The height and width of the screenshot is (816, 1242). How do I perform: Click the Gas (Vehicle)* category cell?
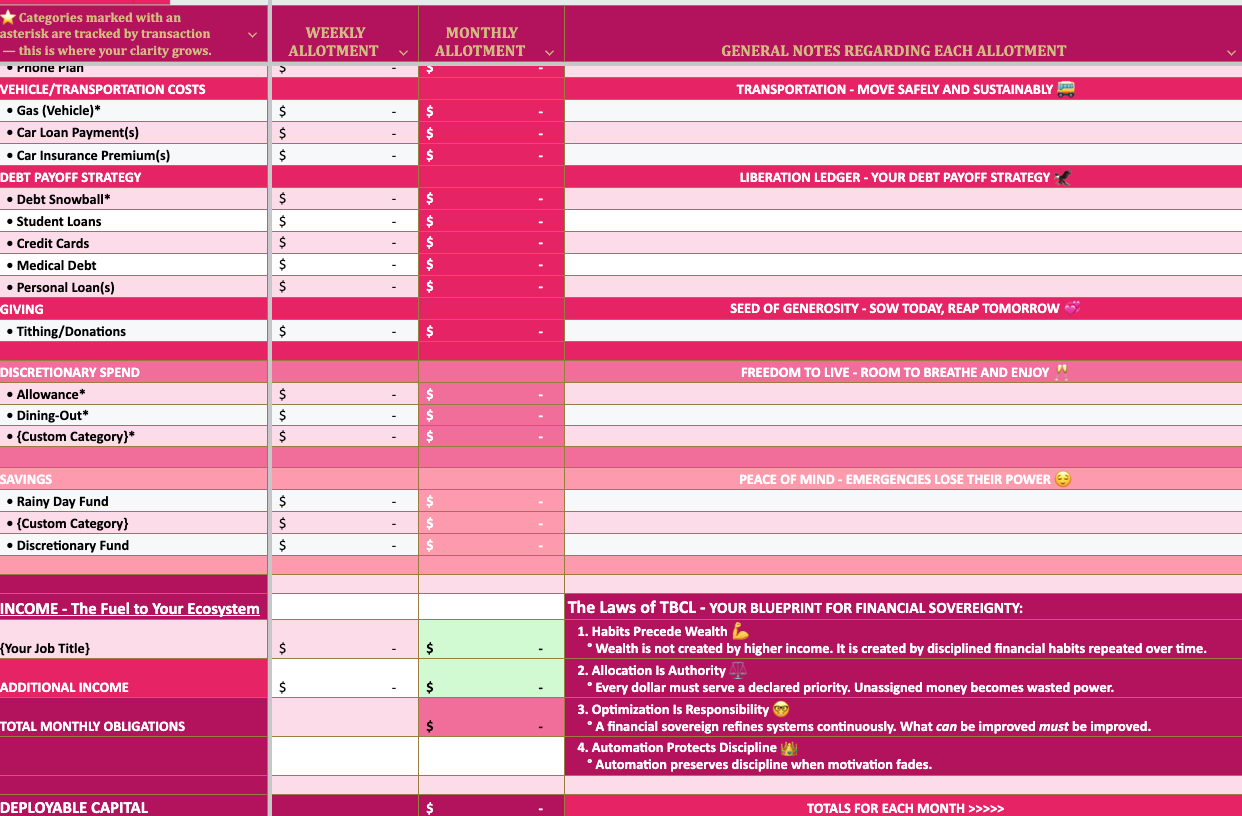click(x=134, y=111)
